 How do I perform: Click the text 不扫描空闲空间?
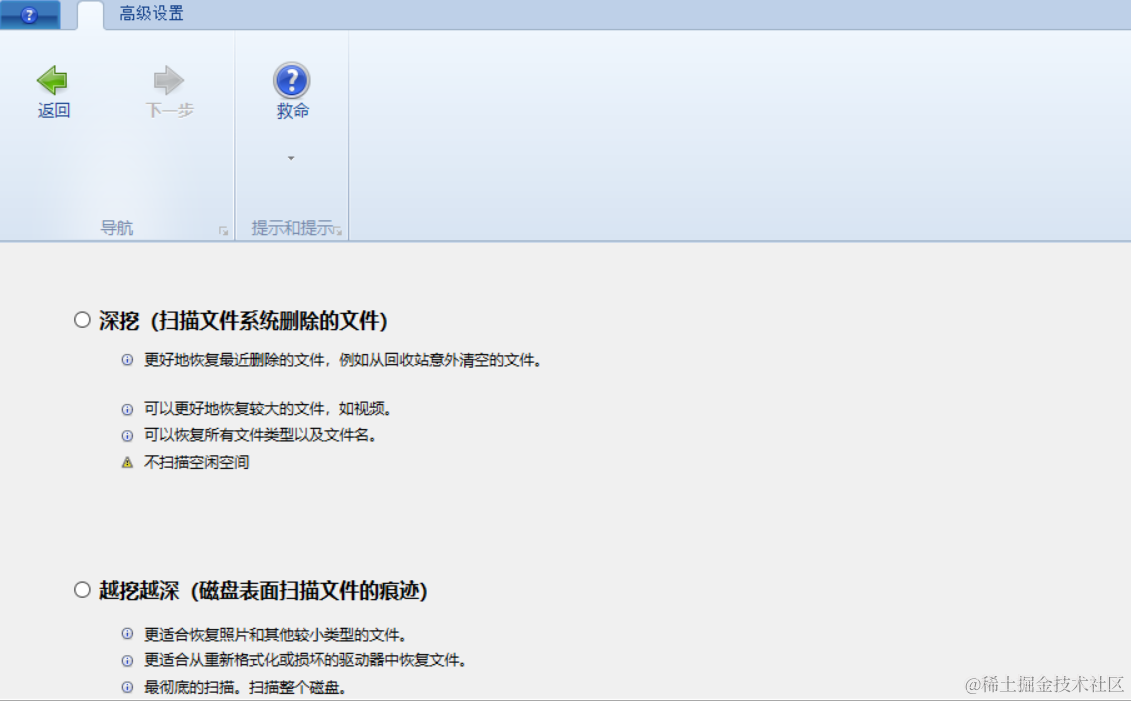point(196,462)
